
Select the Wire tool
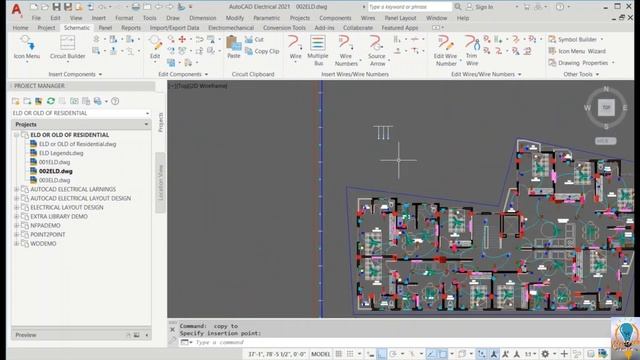coord(295,48)
